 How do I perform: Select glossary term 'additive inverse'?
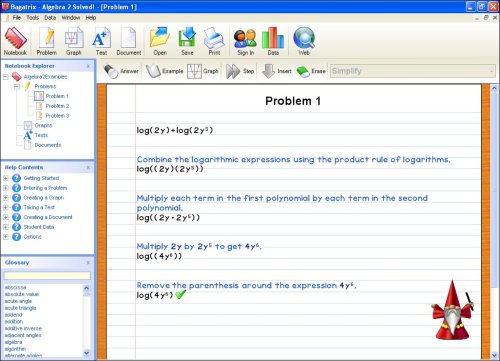tap(23, 328)
